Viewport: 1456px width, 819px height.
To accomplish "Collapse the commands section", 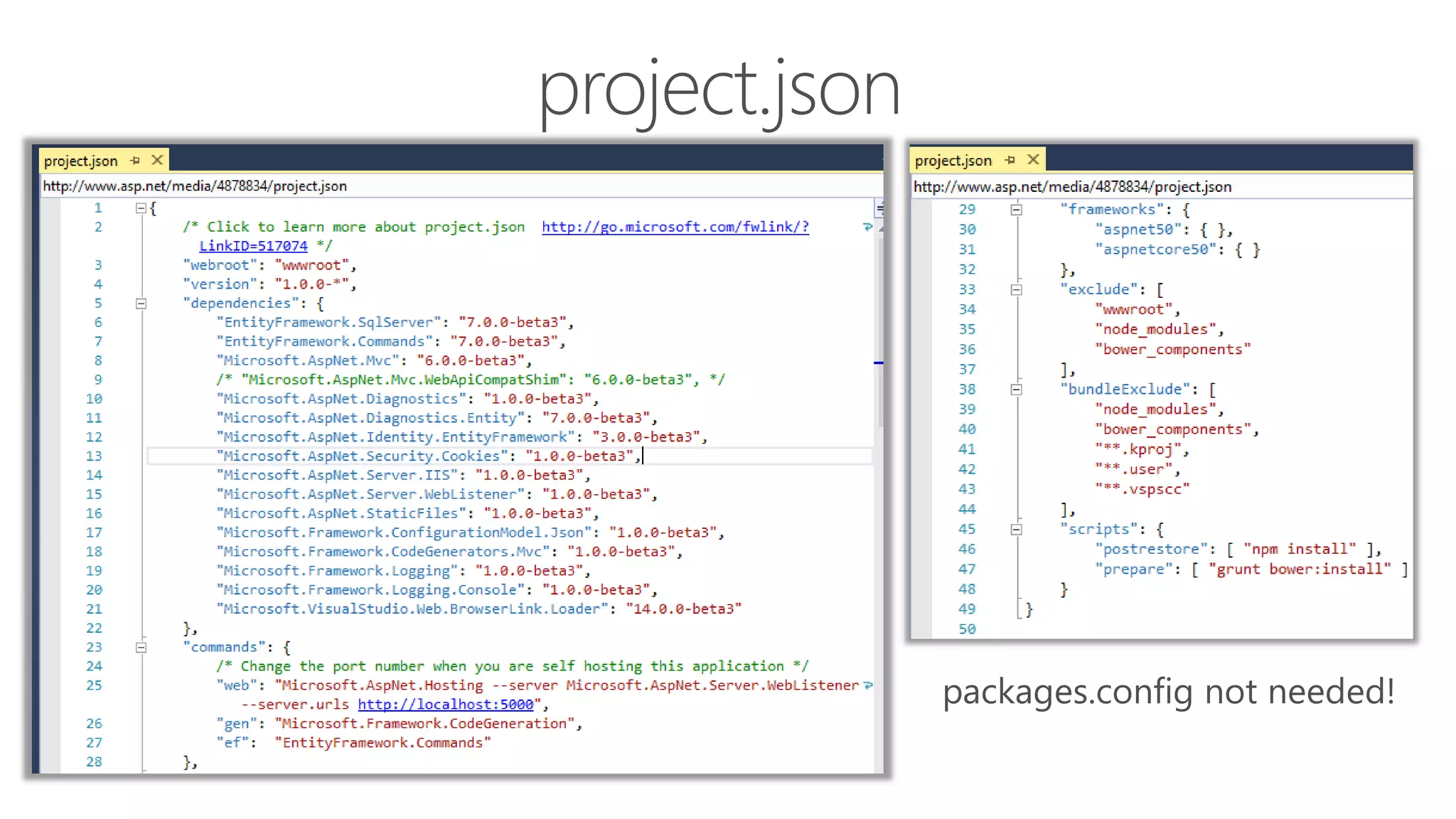I will (141, 648).
